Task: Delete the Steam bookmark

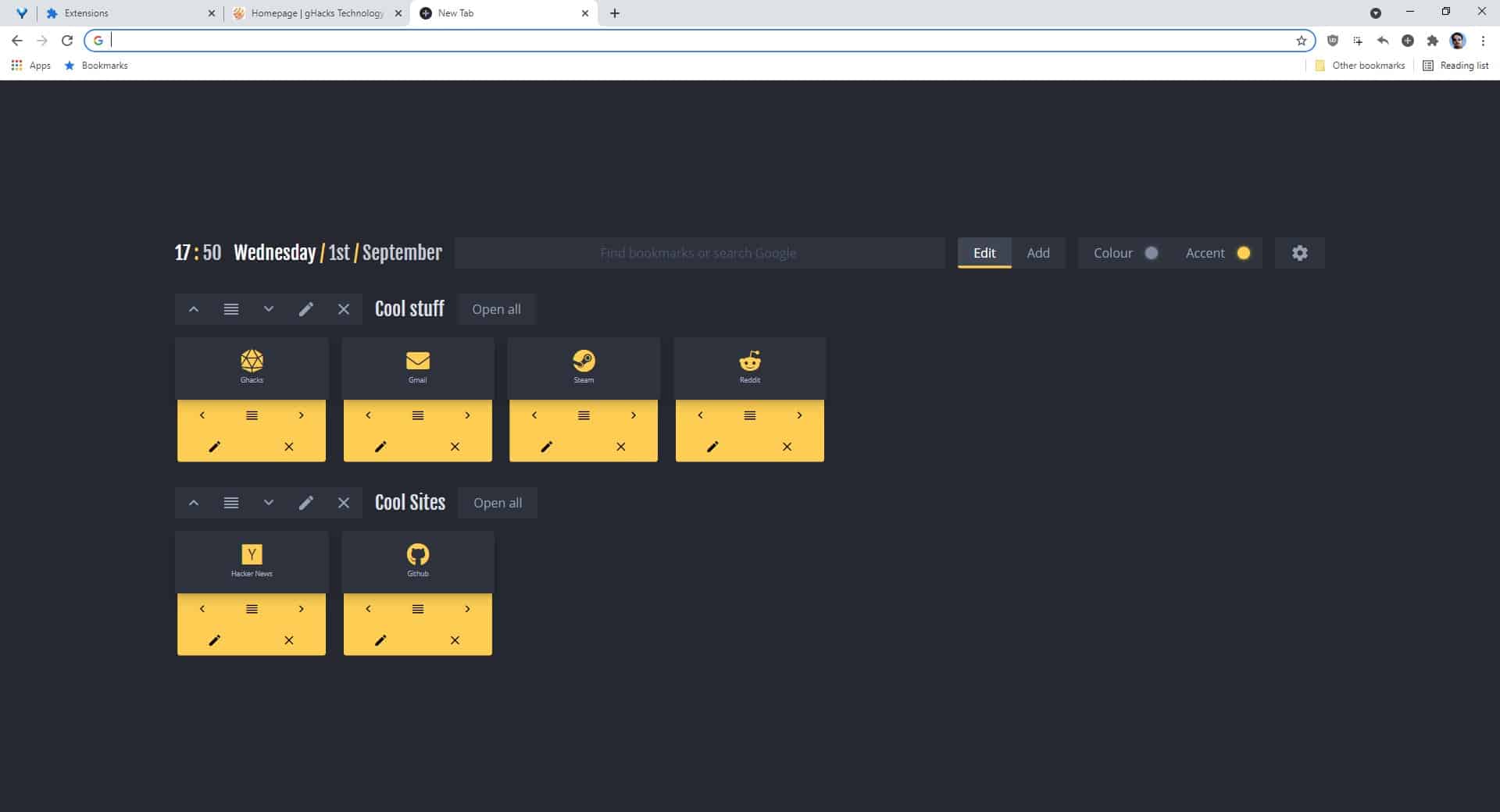Action: (621, 446)
